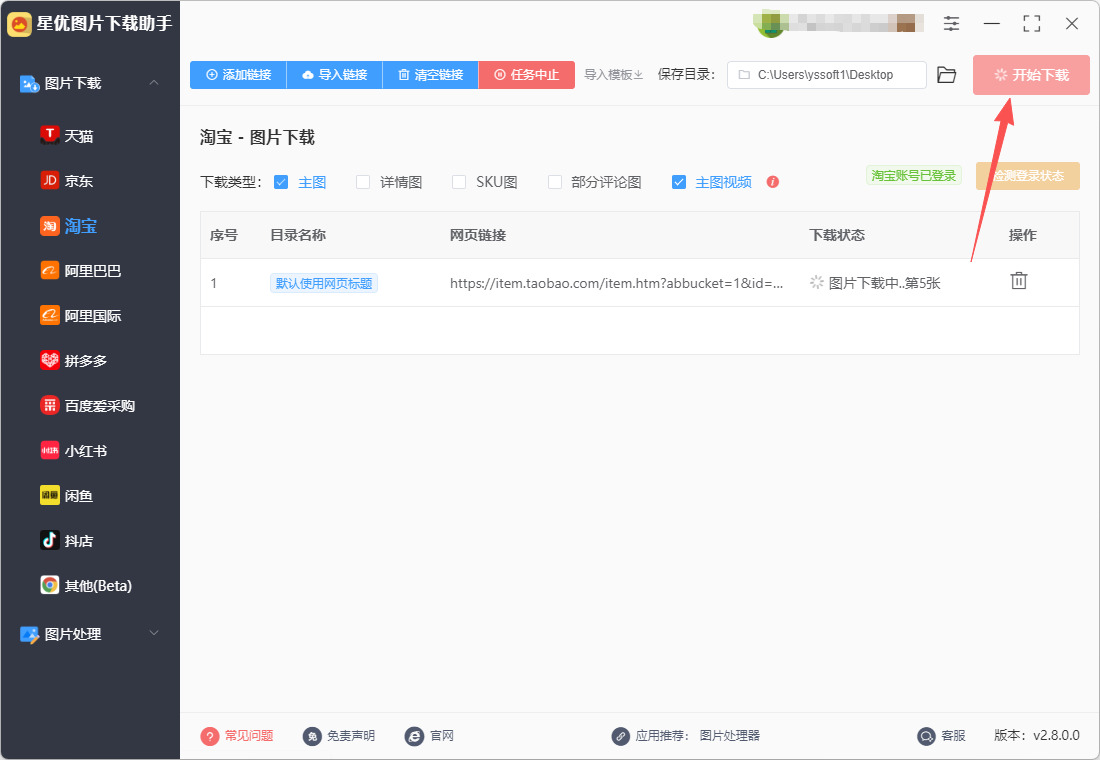Open the folder browse icon for save directory
This screenshot has width=1100, height=760.
(x=946, y=74)
